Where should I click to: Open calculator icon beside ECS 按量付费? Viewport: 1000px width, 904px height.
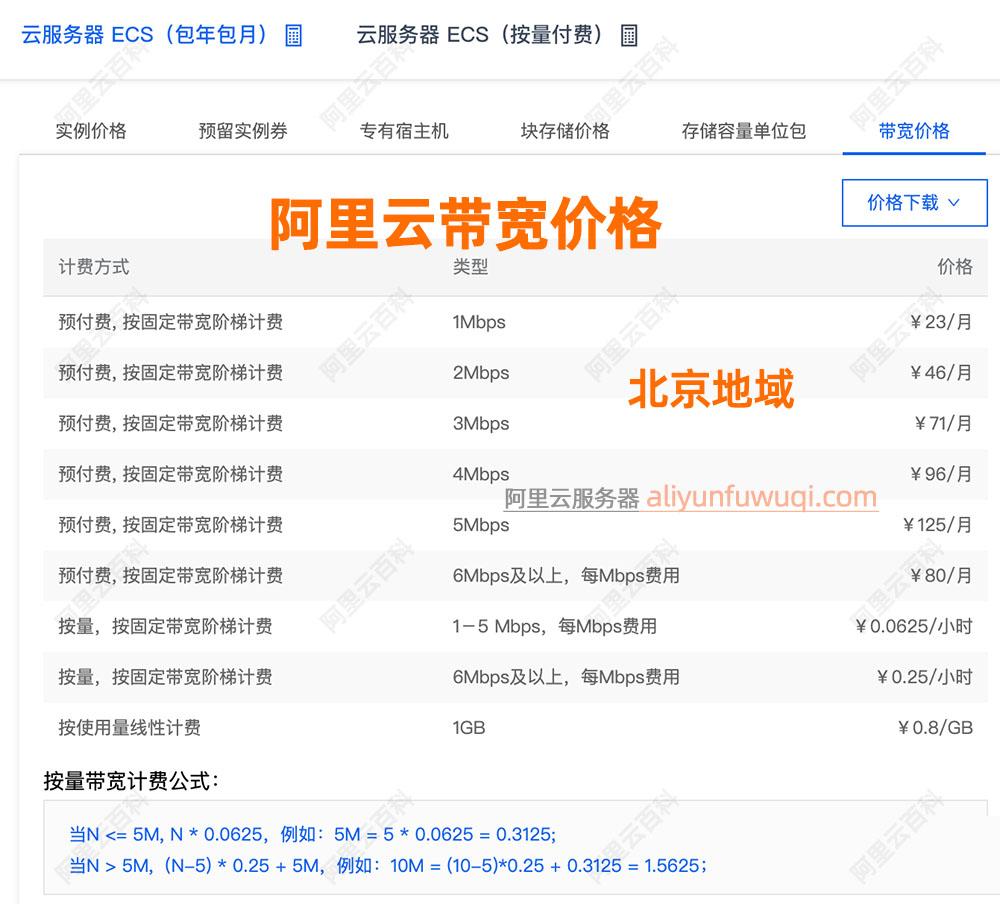click(x=629, y=35)
